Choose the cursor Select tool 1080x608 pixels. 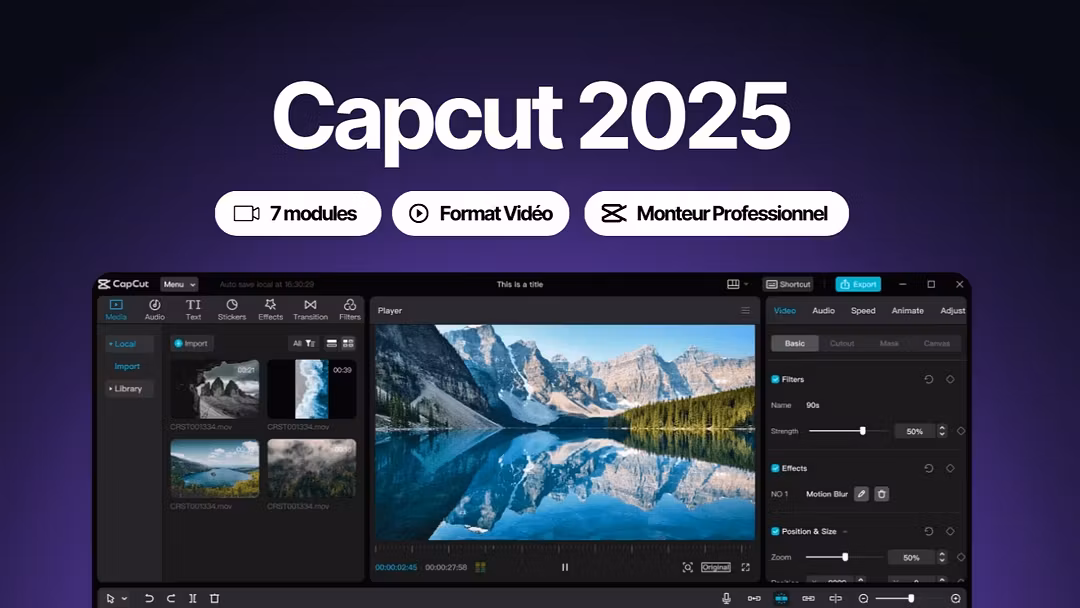tap(110, 598)
